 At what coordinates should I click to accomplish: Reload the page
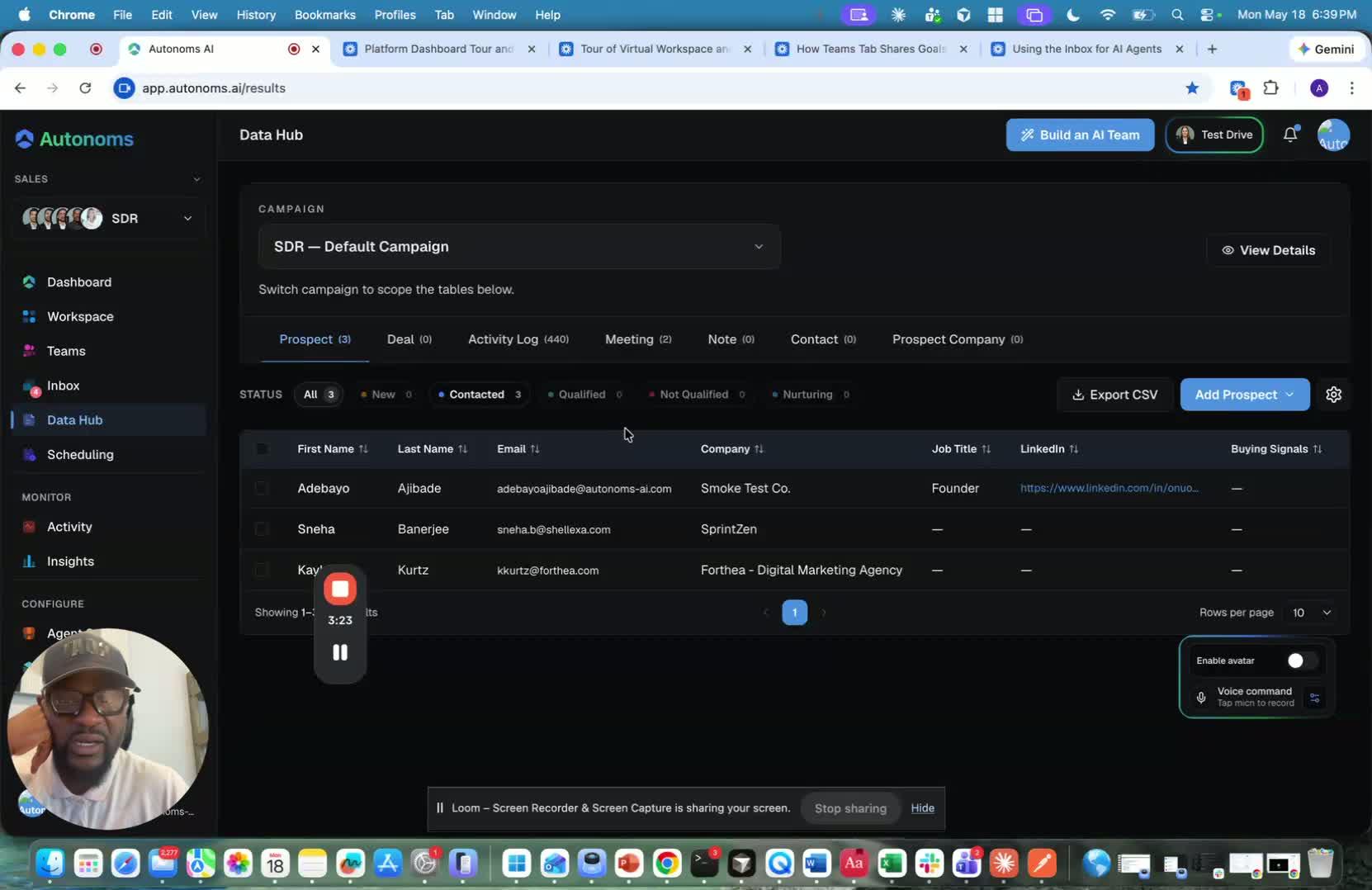(85, 88)
